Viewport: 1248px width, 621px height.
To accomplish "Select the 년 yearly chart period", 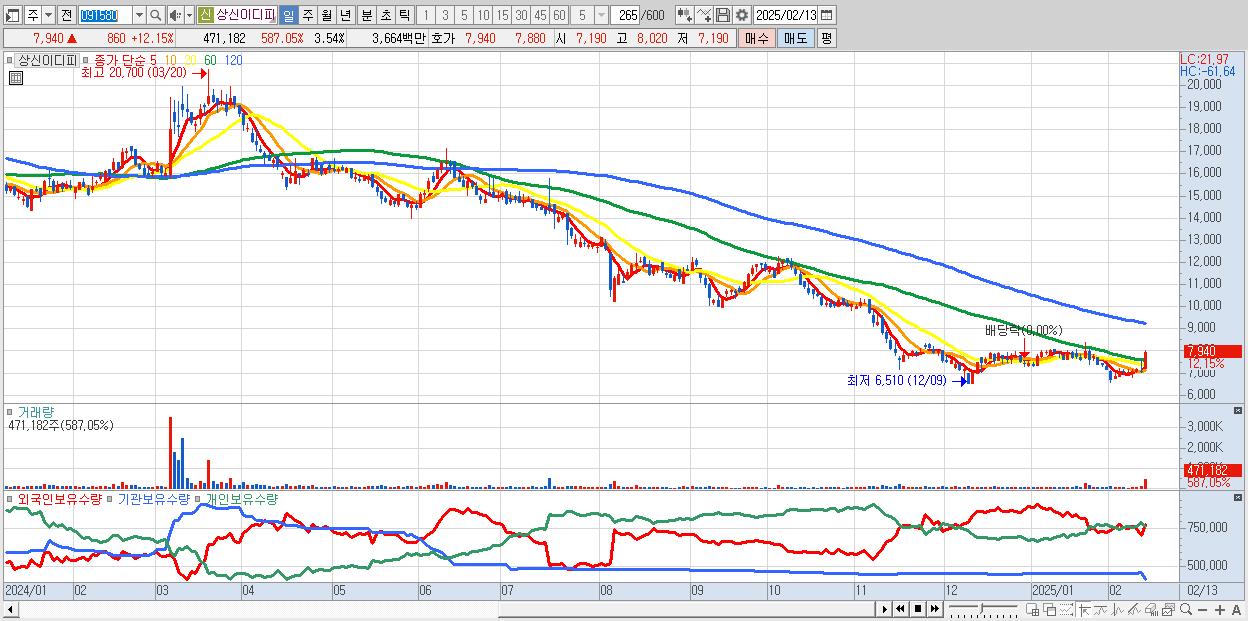I will pos(345,15).
